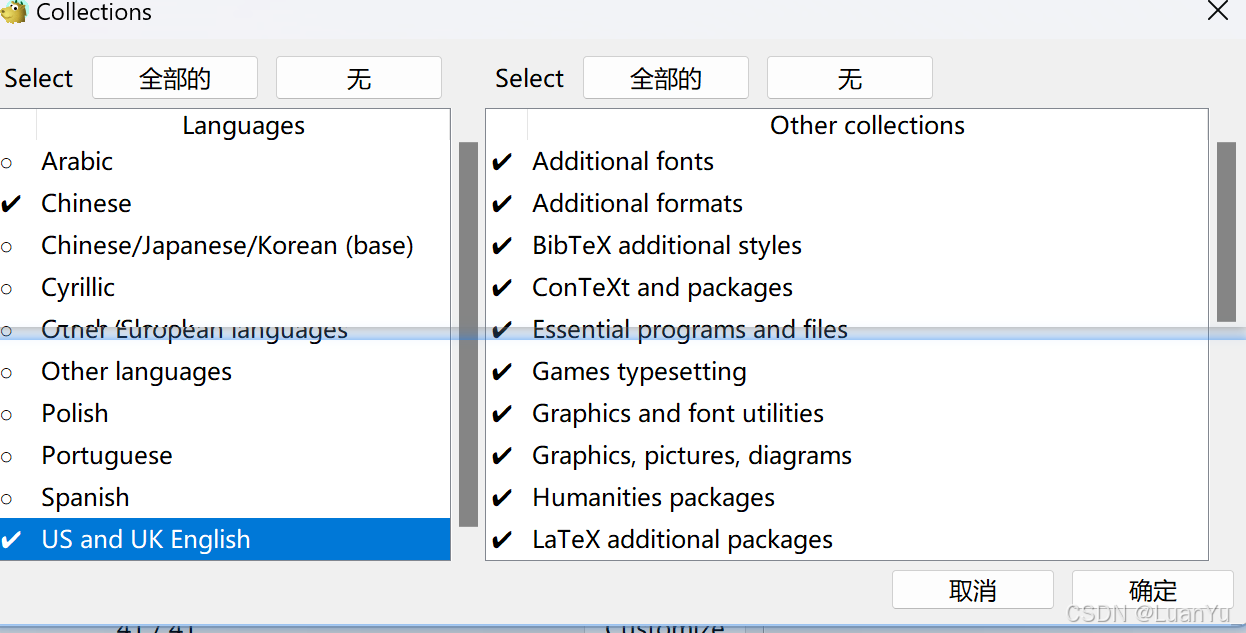Confirm selection with 确定 button

point(1152,590)
